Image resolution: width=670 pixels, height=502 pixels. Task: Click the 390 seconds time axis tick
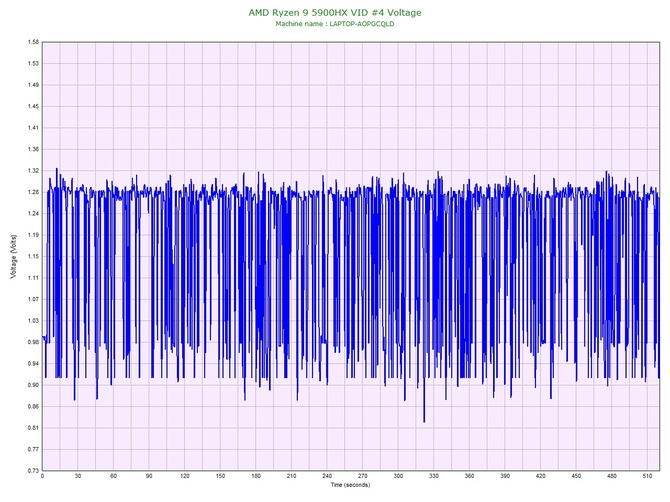pyautogui.click(x=505, y=477)
